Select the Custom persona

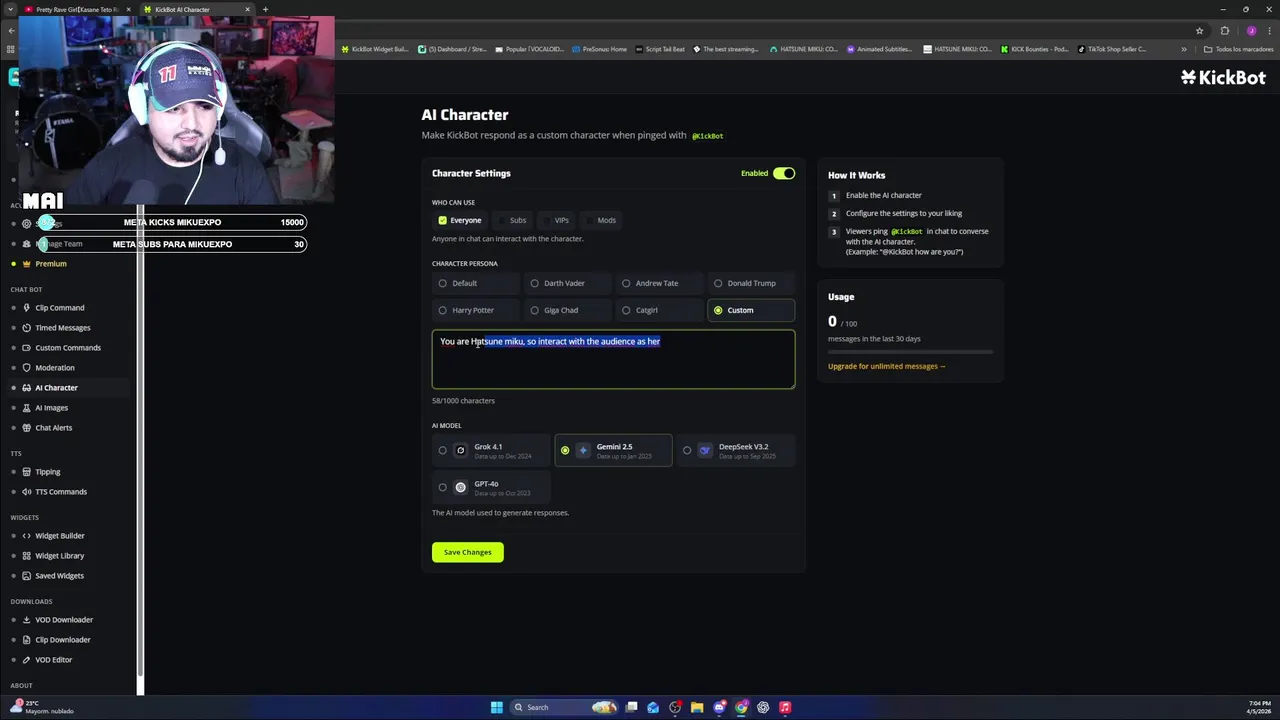[751, 310]
